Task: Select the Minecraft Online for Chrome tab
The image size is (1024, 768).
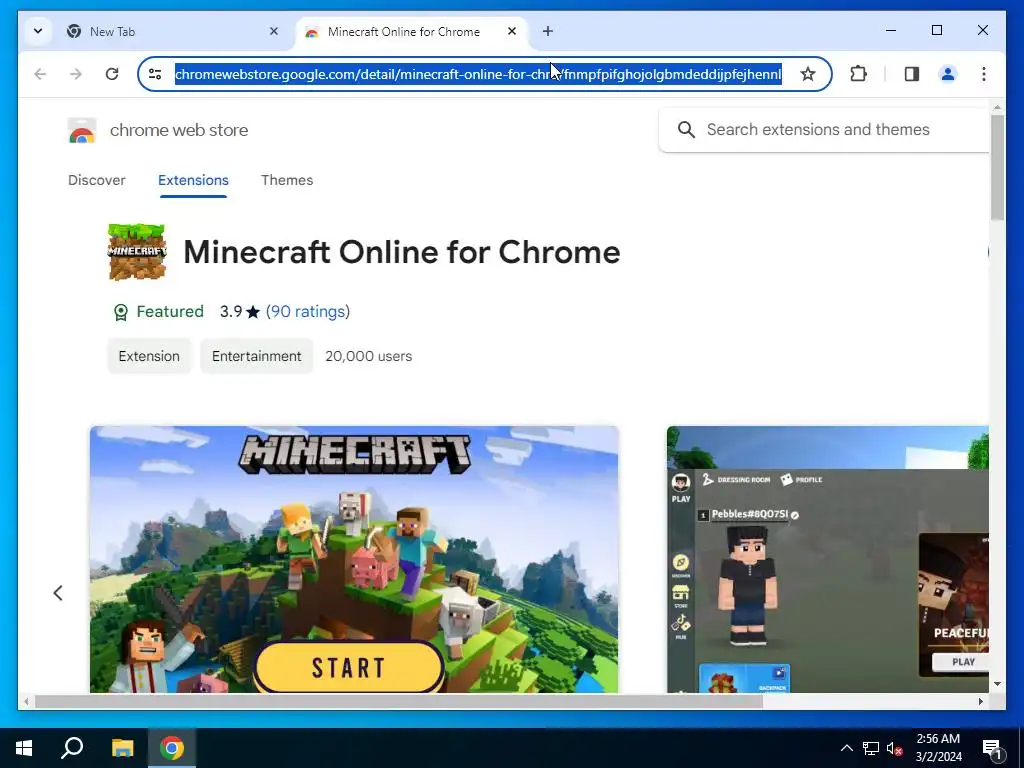Action: point(411,31)
